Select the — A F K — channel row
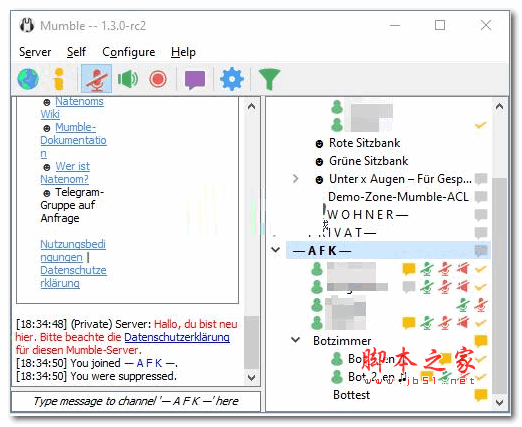Screen dimensions: 522x427 pyautogui.click(x=388, y=250)
